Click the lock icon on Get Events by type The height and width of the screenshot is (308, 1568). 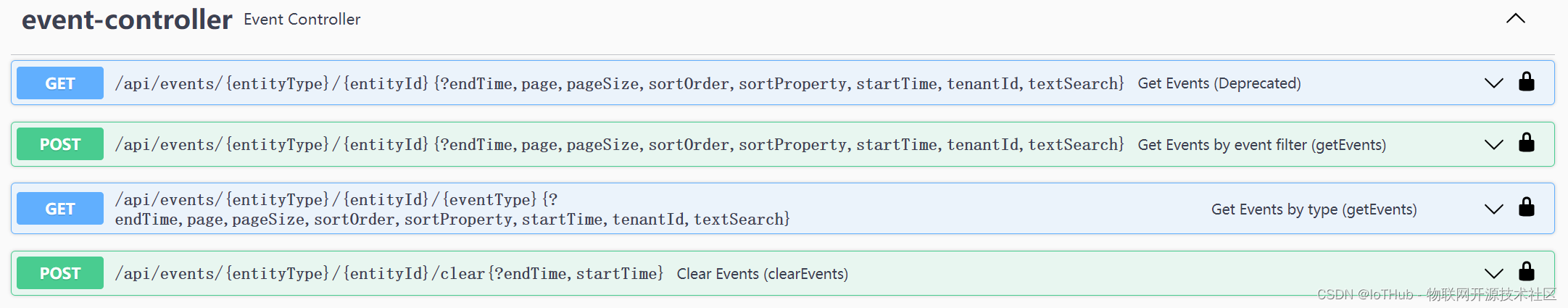coord(1527,207)
